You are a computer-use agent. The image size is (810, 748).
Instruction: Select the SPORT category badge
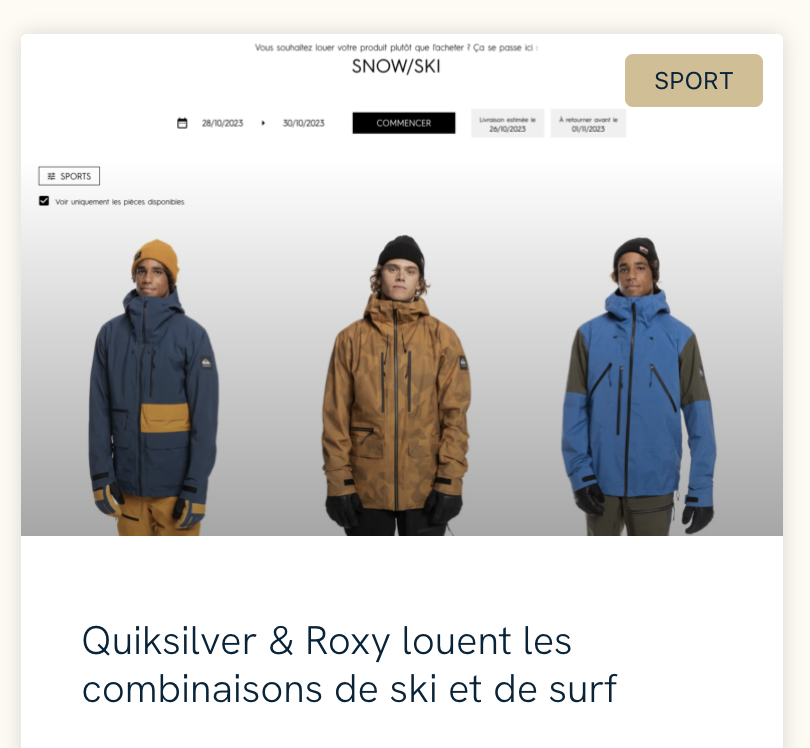pyautogui.click(x=694, y=81)
